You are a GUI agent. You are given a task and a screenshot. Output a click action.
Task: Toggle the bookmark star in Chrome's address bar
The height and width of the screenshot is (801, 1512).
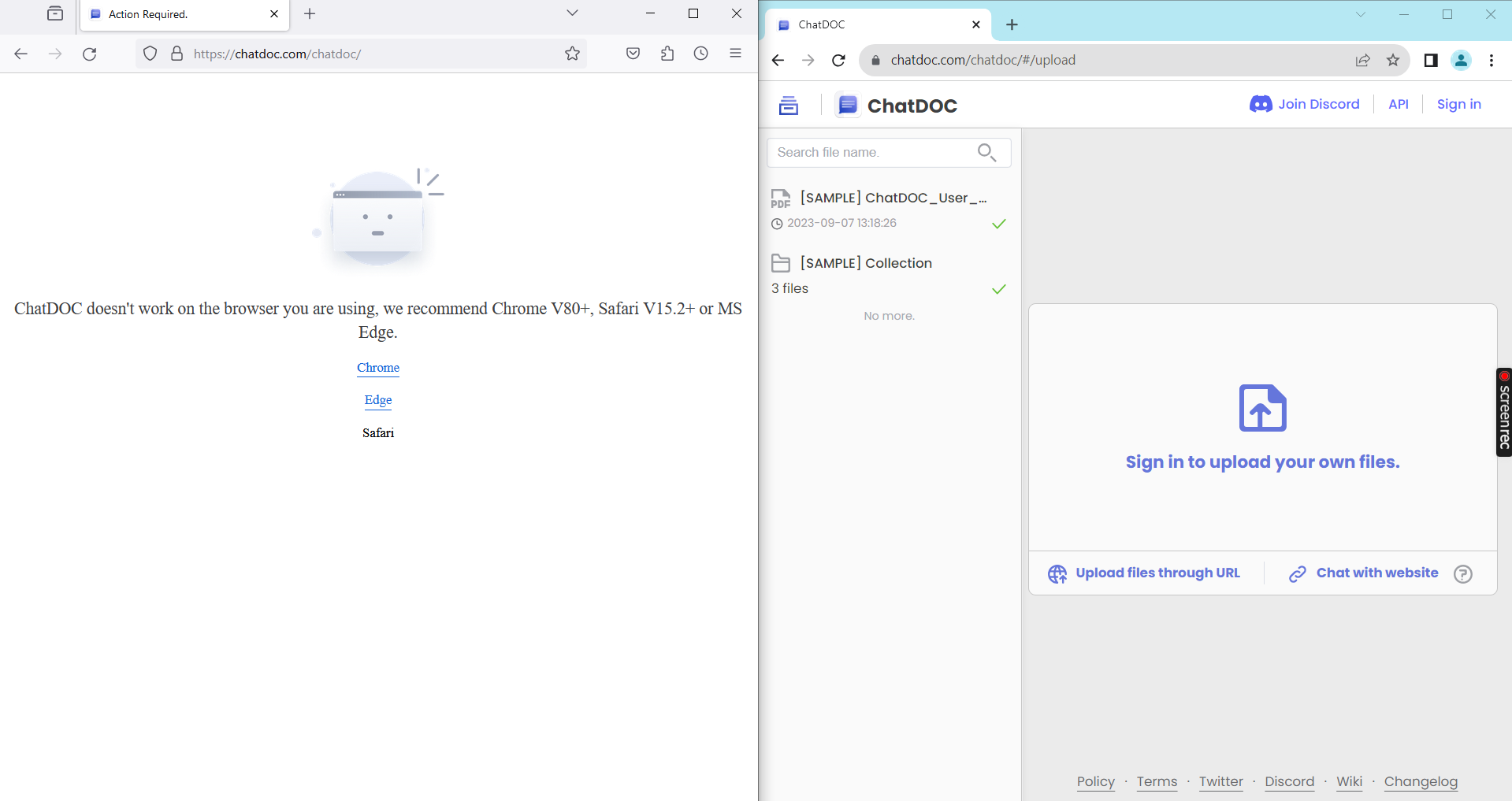[x=1393, y=60]
